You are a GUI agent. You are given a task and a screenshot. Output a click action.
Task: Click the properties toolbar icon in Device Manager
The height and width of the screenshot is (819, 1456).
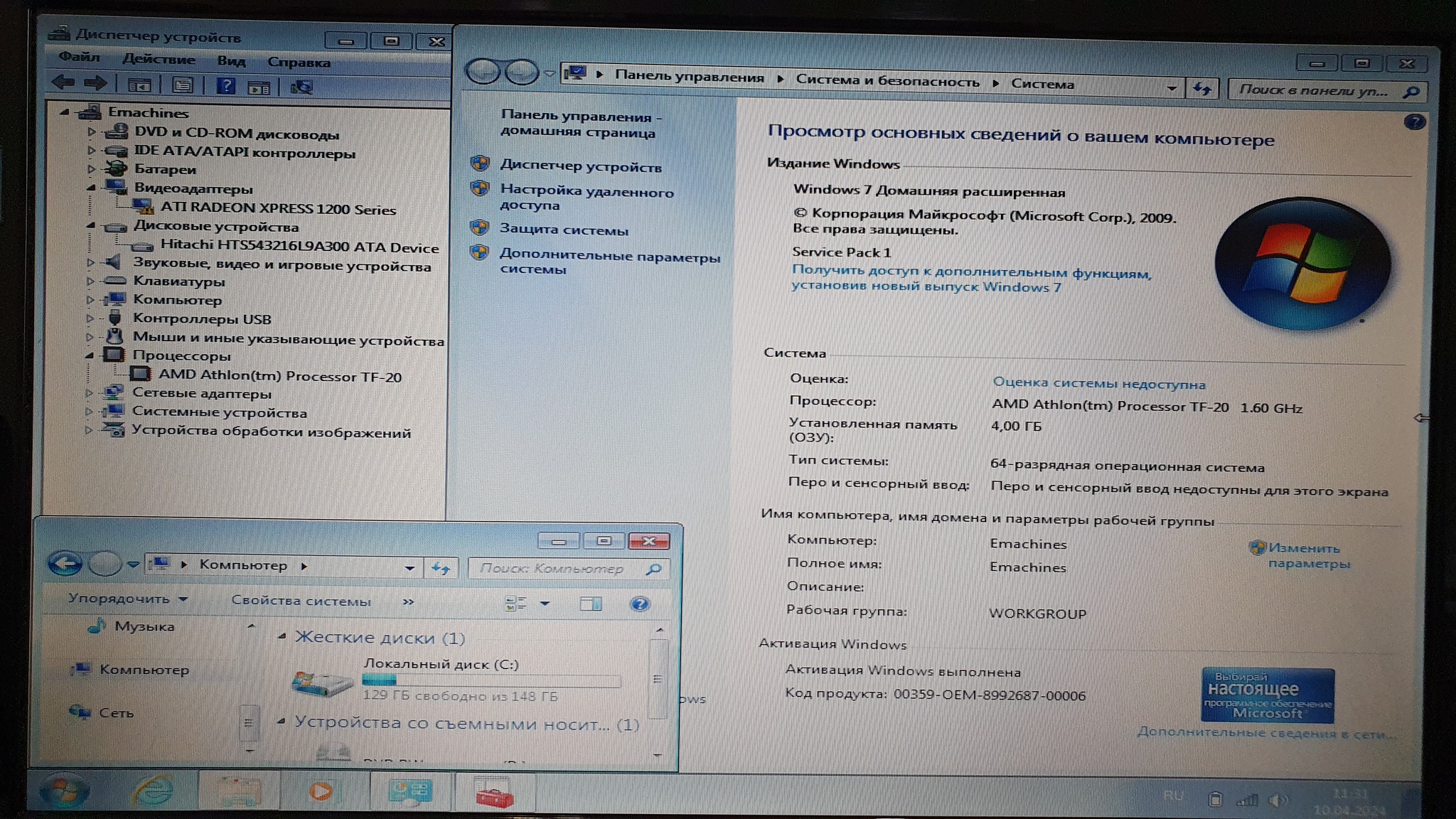click(182, 85)
